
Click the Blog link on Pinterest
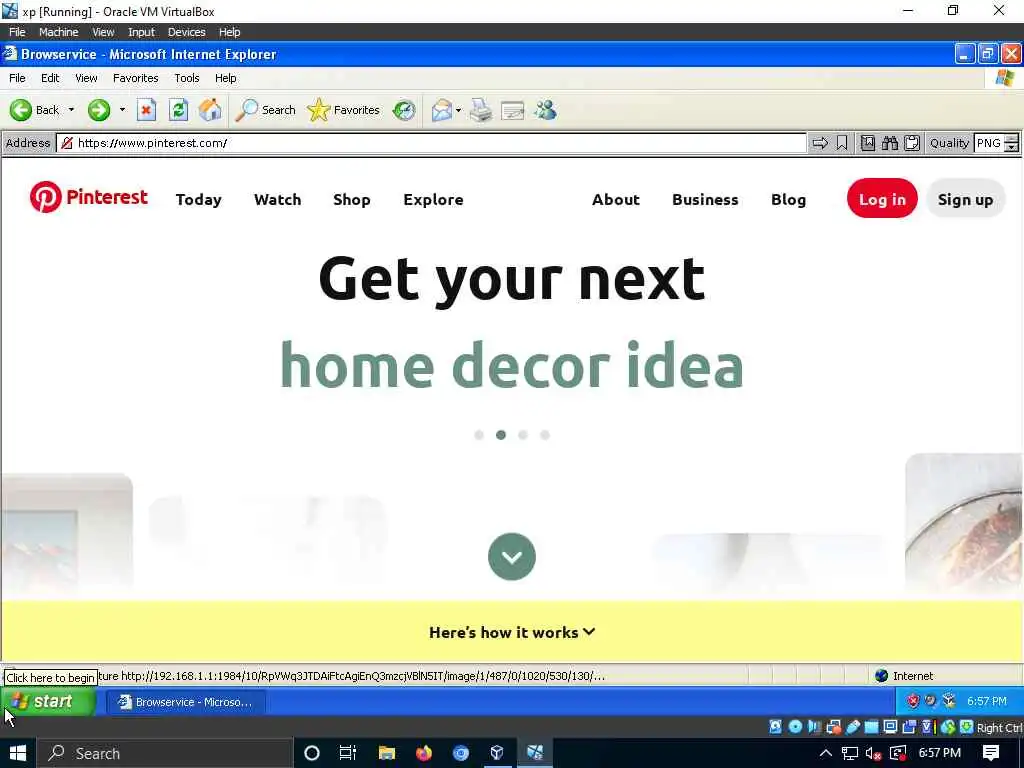click(x=788, y=200)
